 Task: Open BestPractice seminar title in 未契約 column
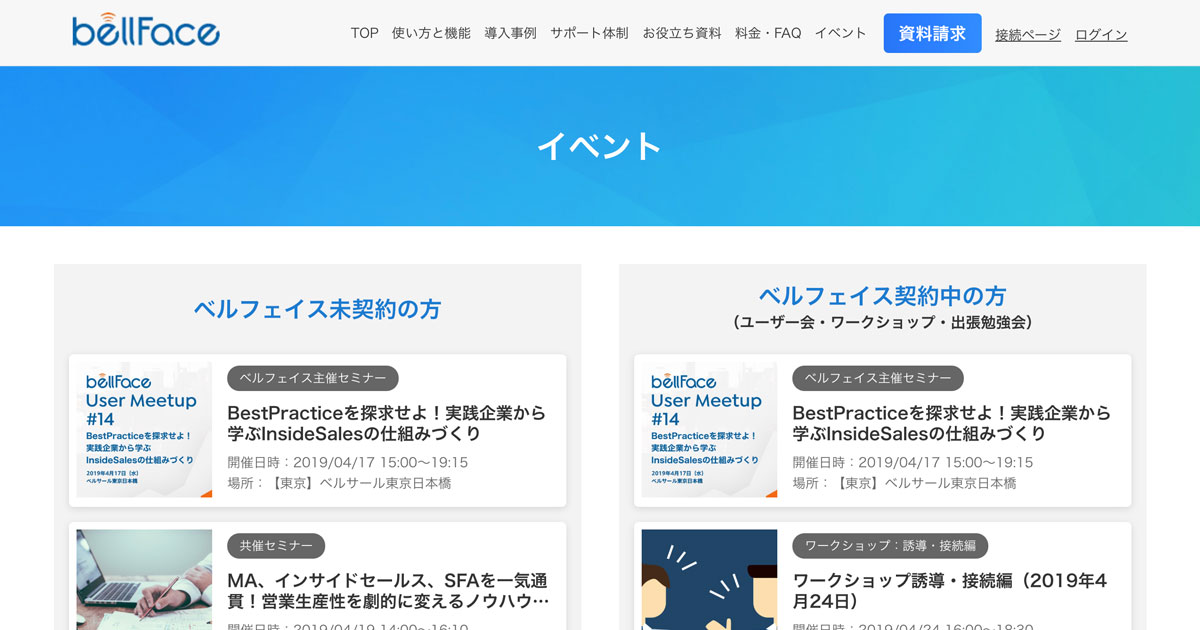pyautogui.click(x=387, y=423)
